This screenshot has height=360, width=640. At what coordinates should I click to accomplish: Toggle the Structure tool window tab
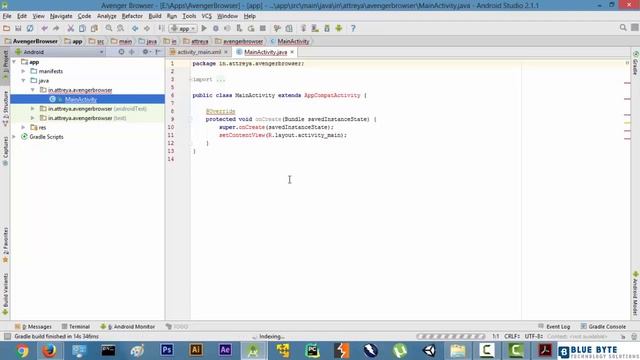point(5,108)
